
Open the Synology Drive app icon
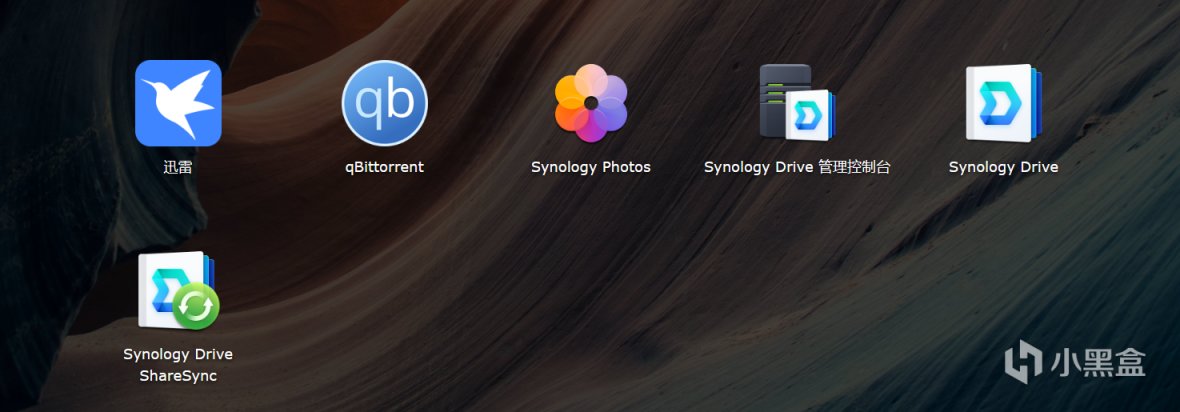pos(1003,103)
